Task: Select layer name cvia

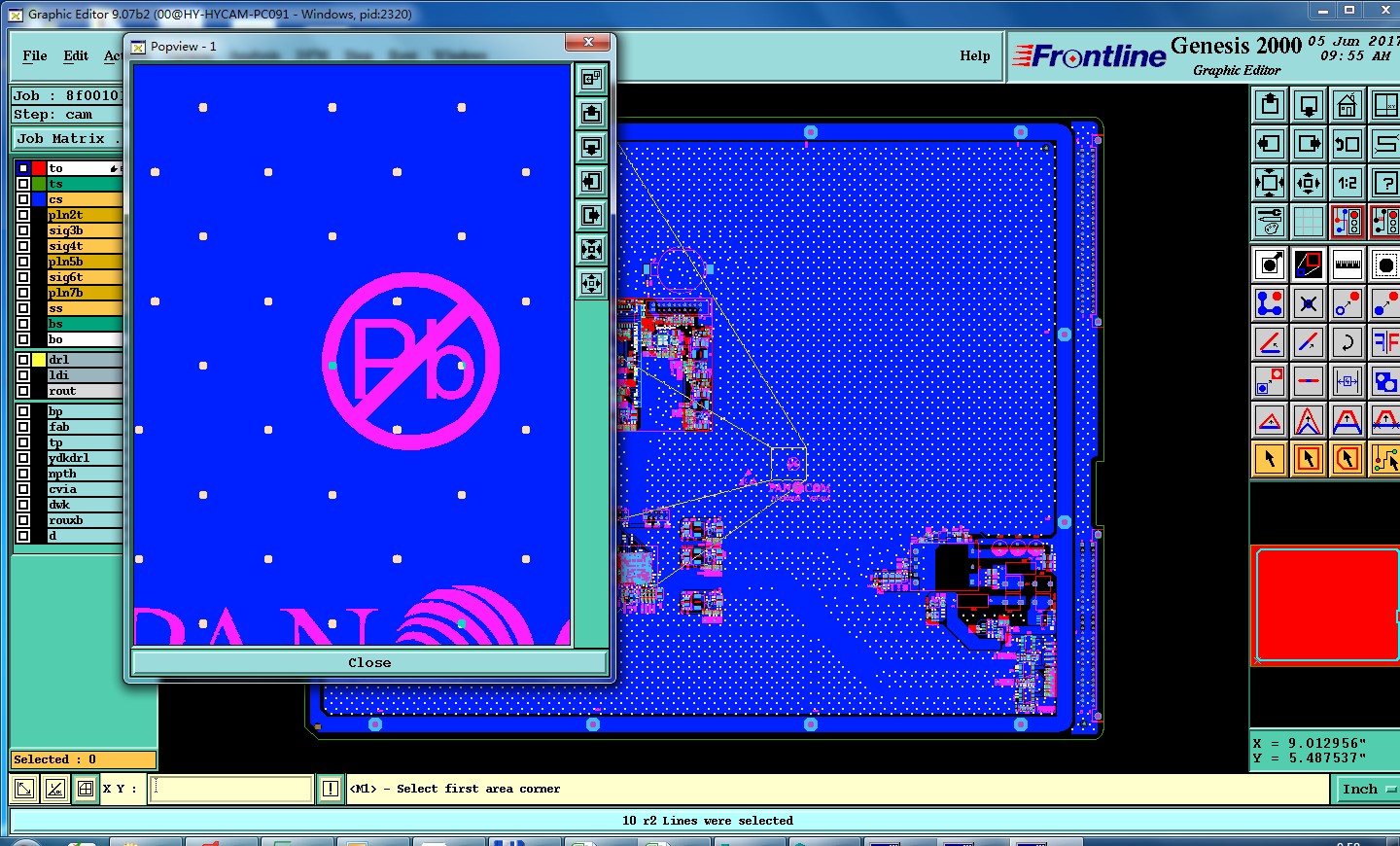Action: (x=85, y=489)
